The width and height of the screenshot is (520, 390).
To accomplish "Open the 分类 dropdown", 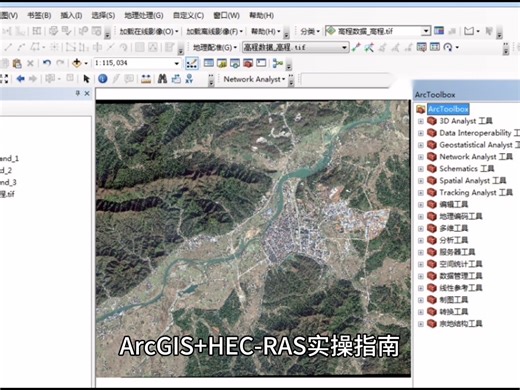I will point(310,31).
